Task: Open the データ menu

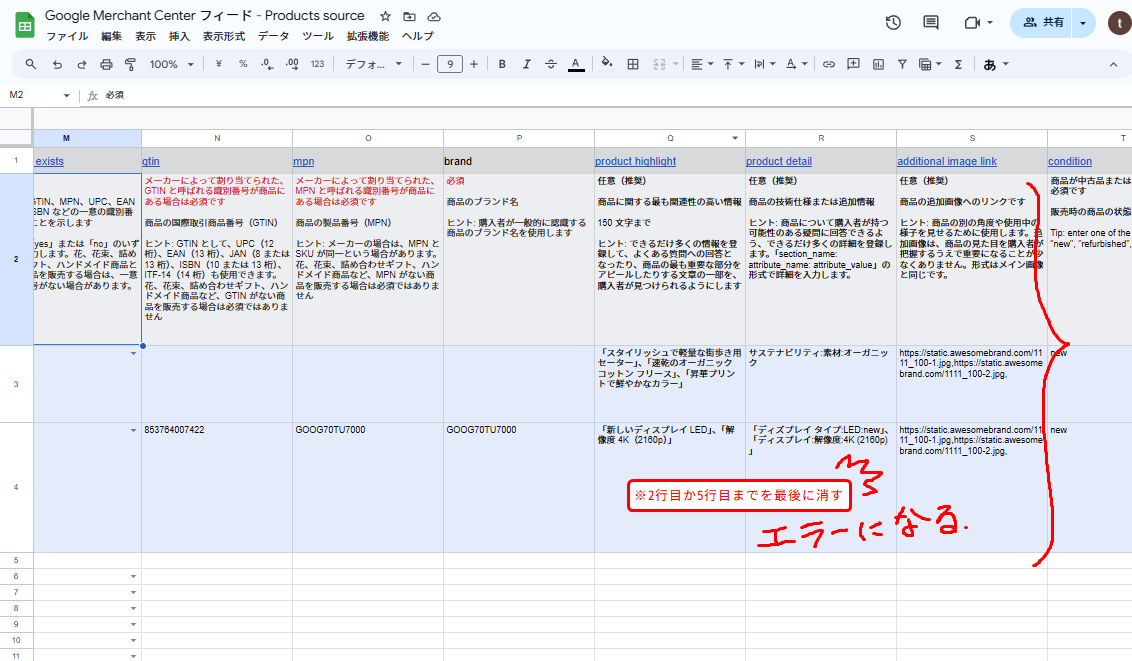Action: coord(273,36)
